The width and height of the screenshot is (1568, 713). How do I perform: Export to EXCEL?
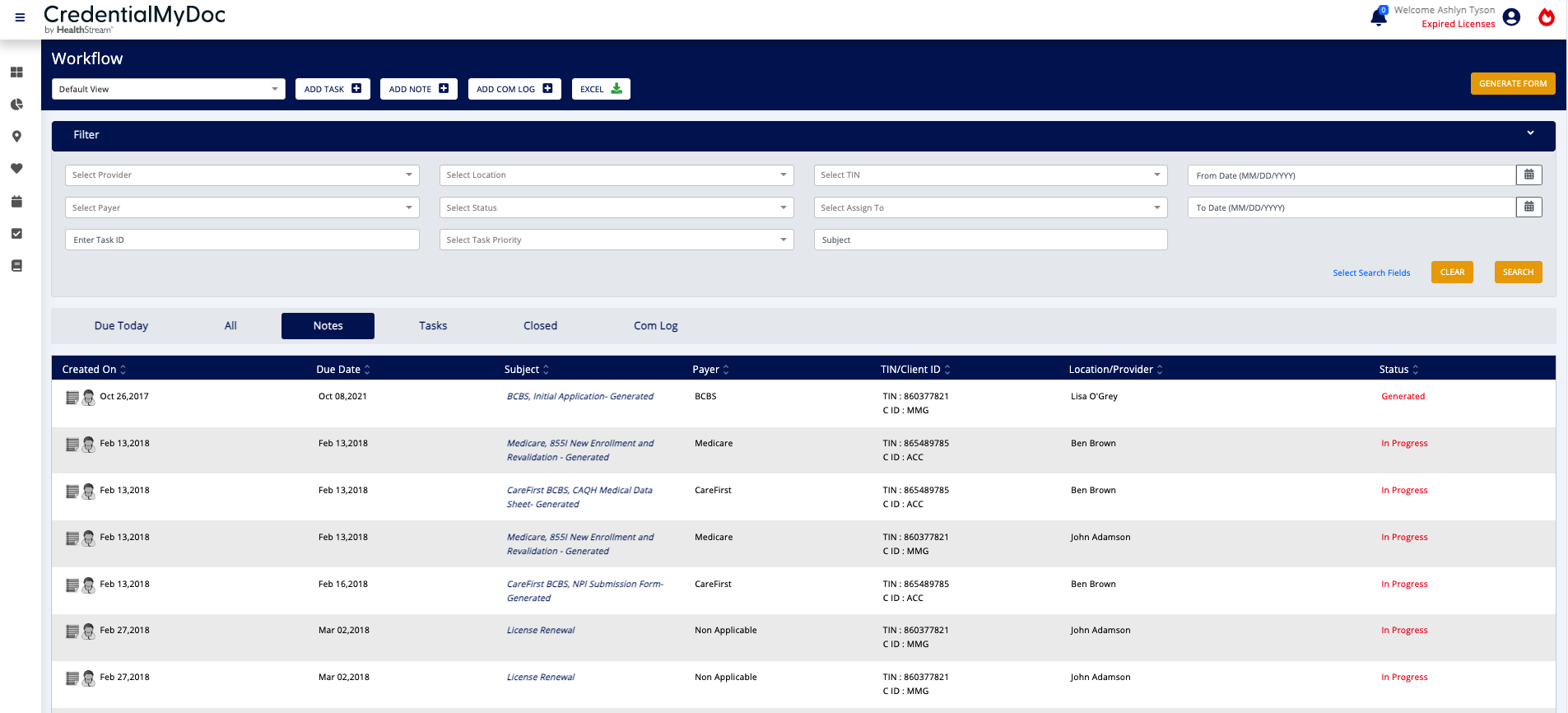click(601, 89)
